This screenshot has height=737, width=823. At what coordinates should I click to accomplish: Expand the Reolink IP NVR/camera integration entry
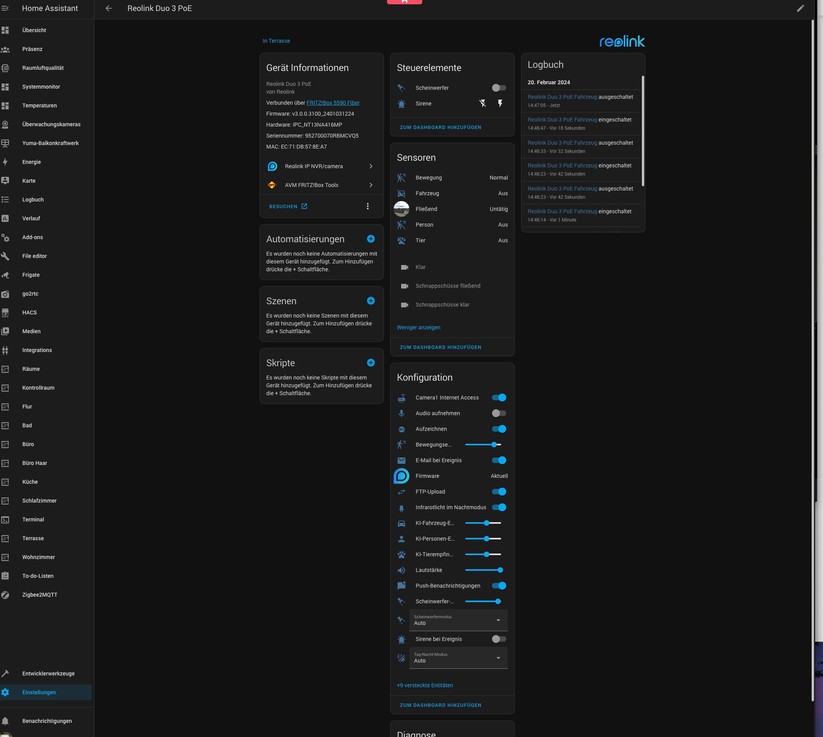319,166
